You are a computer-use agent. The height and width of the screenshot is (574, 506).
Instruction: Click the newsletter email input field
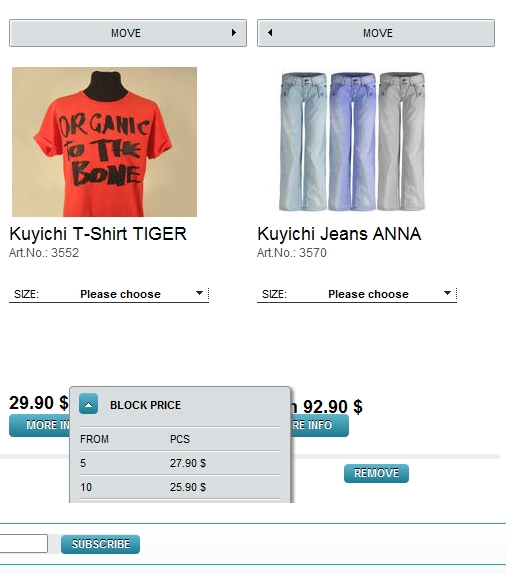(x=23, y=544)
